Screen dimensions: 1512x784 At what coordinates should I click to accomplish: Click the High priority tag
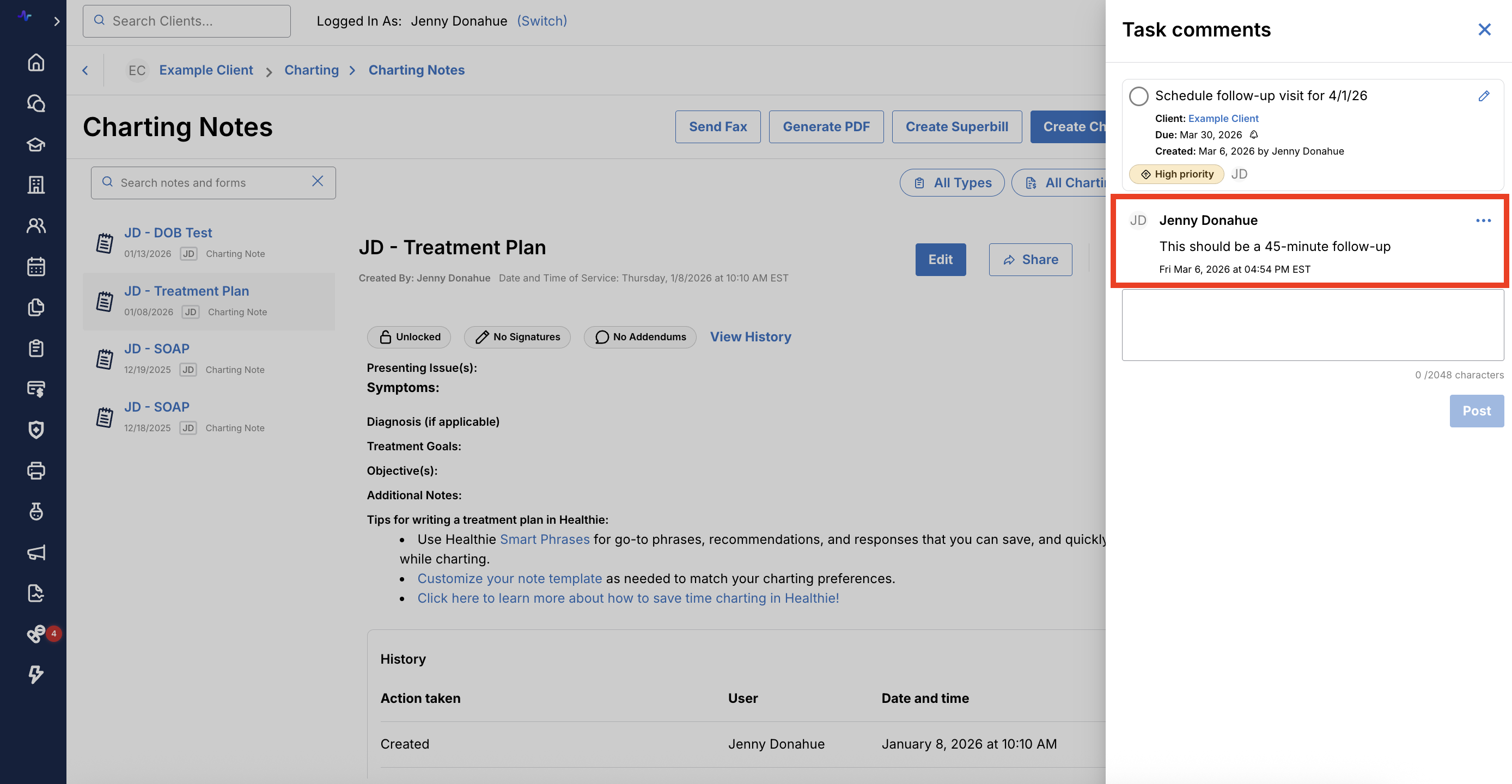pyautogui.click(x=1176, y=174)
